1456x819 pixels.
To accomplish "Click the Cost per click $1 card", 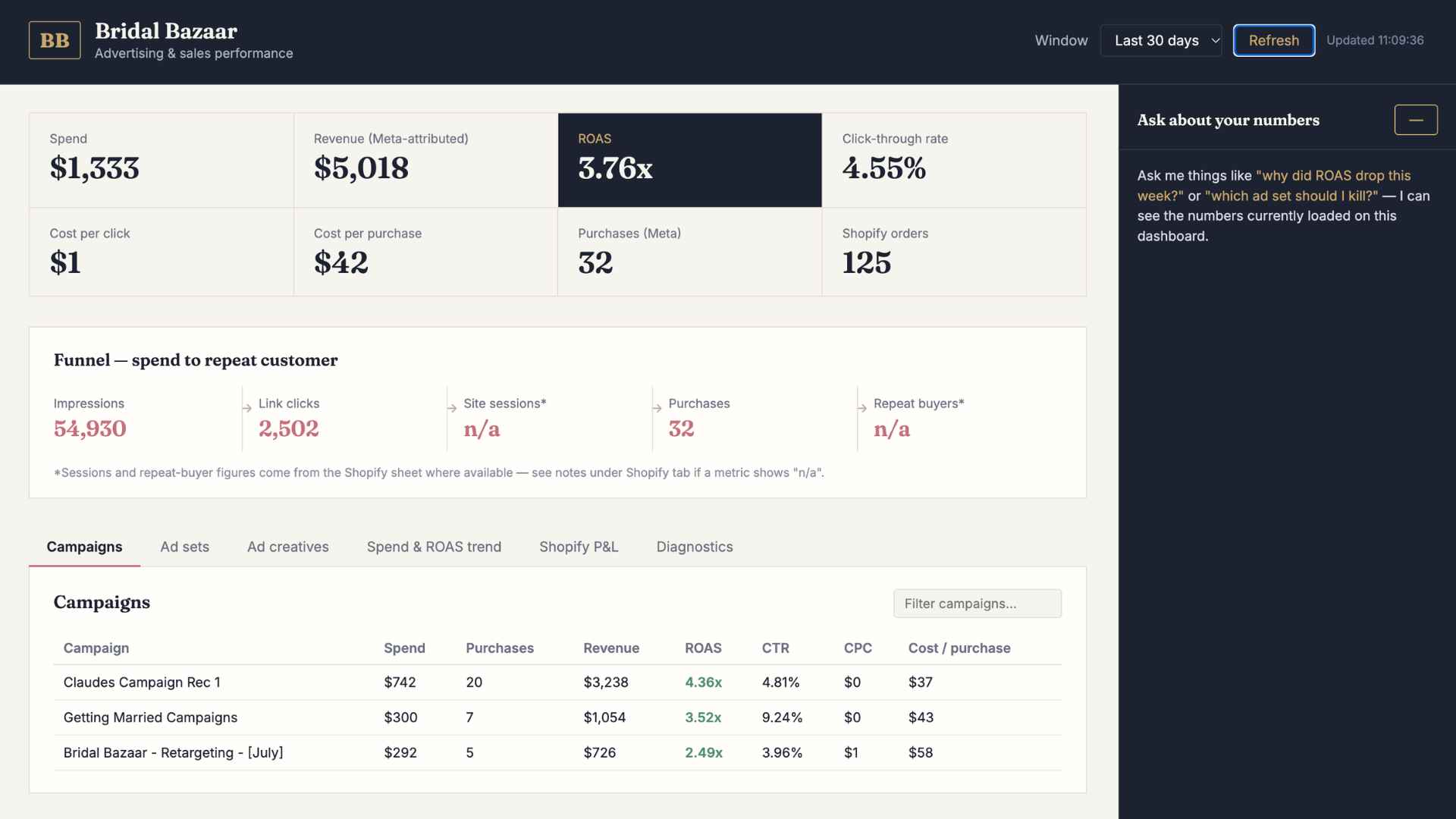I will click(162, 252).
